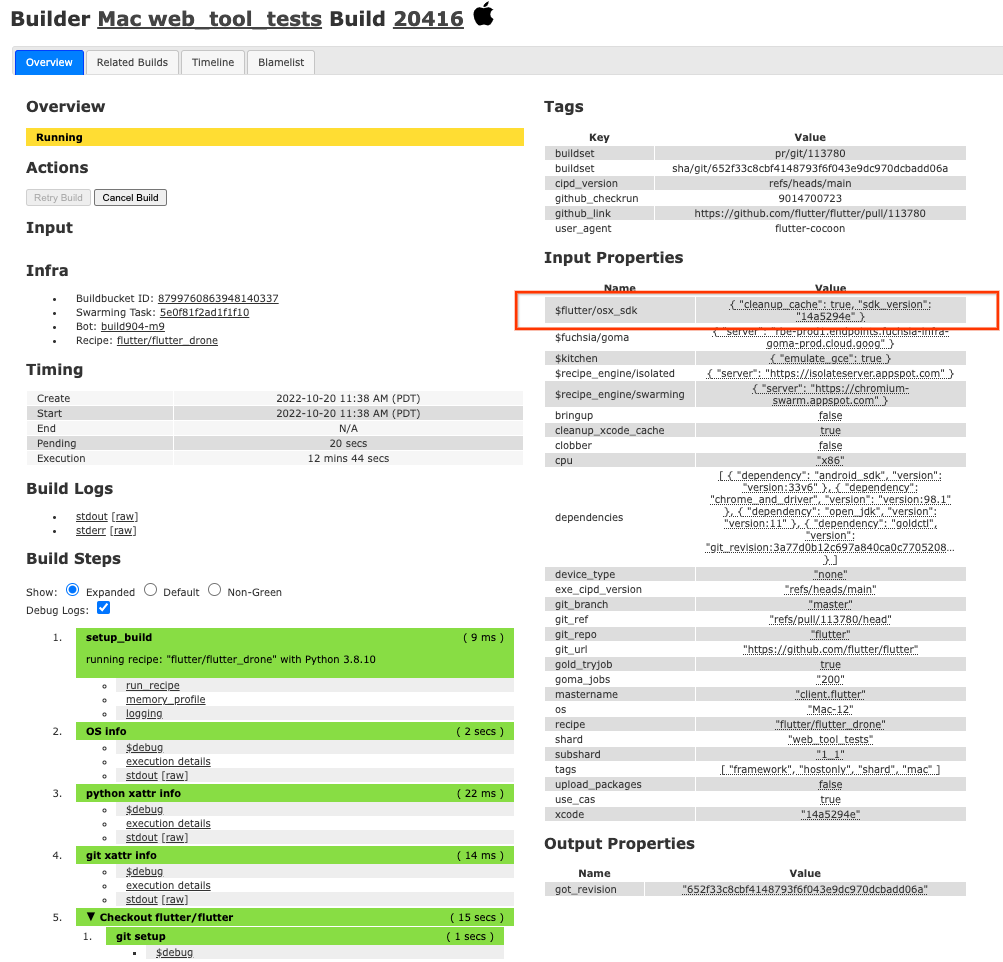Select the Default show option
1003x962 pixels.
[x=150, y=591]
